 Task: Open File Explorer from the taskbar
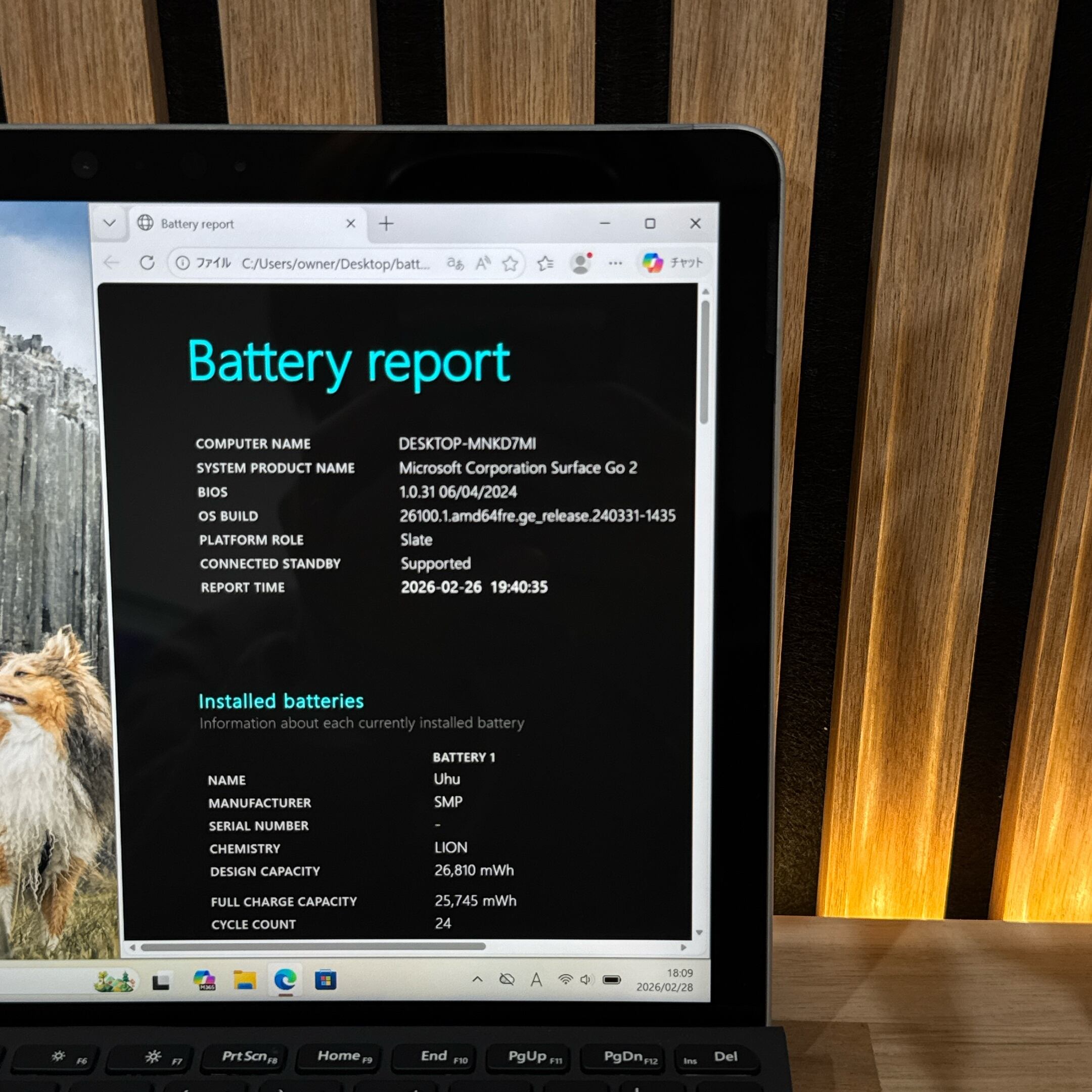click(x=245, y=980)
